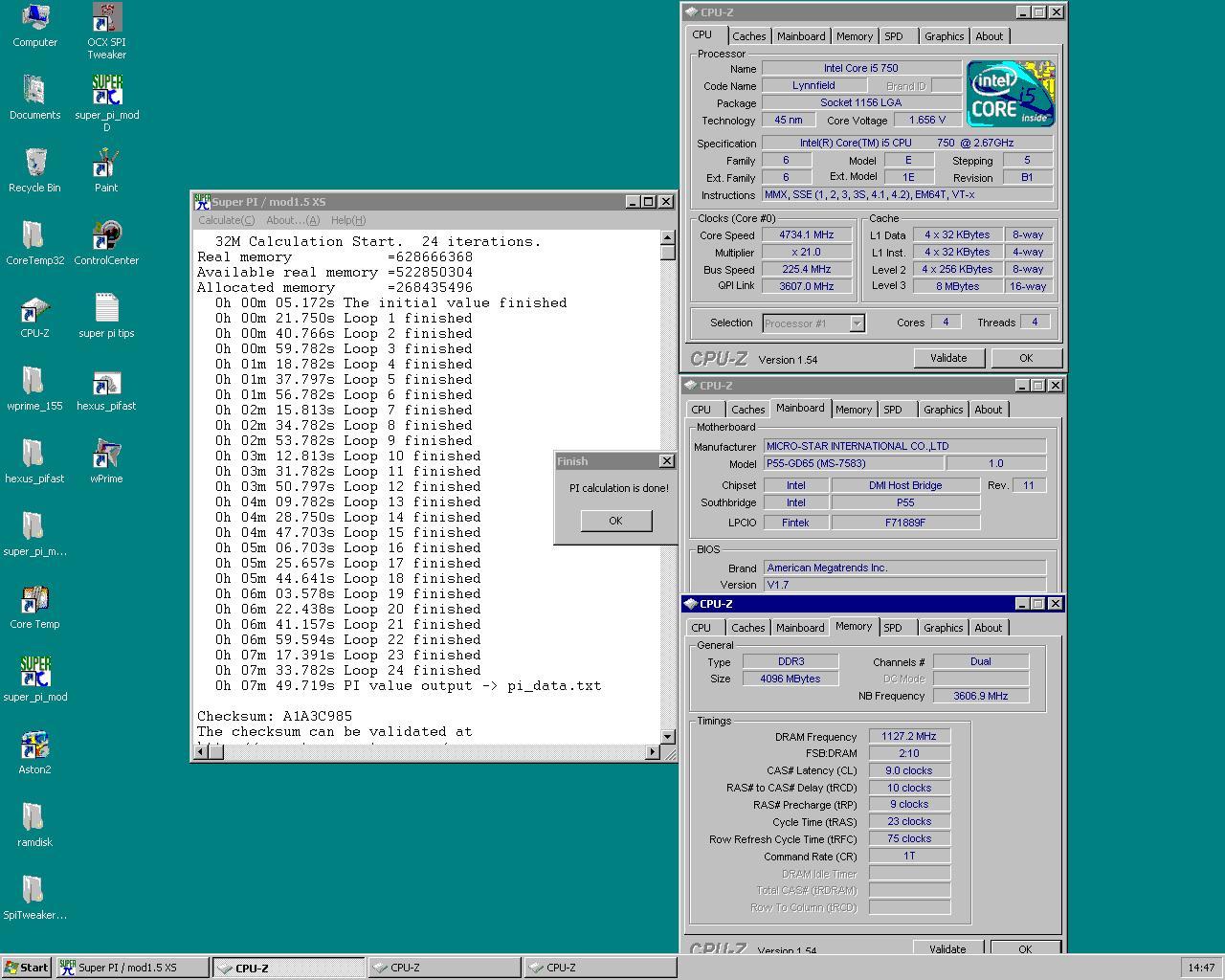The width and height of the screenshot is (1225, 980).
Task: Select the wprime_155 folder icon
Action: (x=34, y=389)
